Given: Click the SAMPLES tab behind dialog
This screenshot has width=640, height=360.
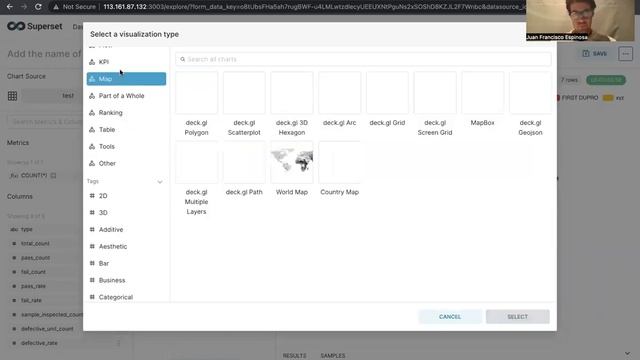Looking at the screenshot, I should pos(333,356).
